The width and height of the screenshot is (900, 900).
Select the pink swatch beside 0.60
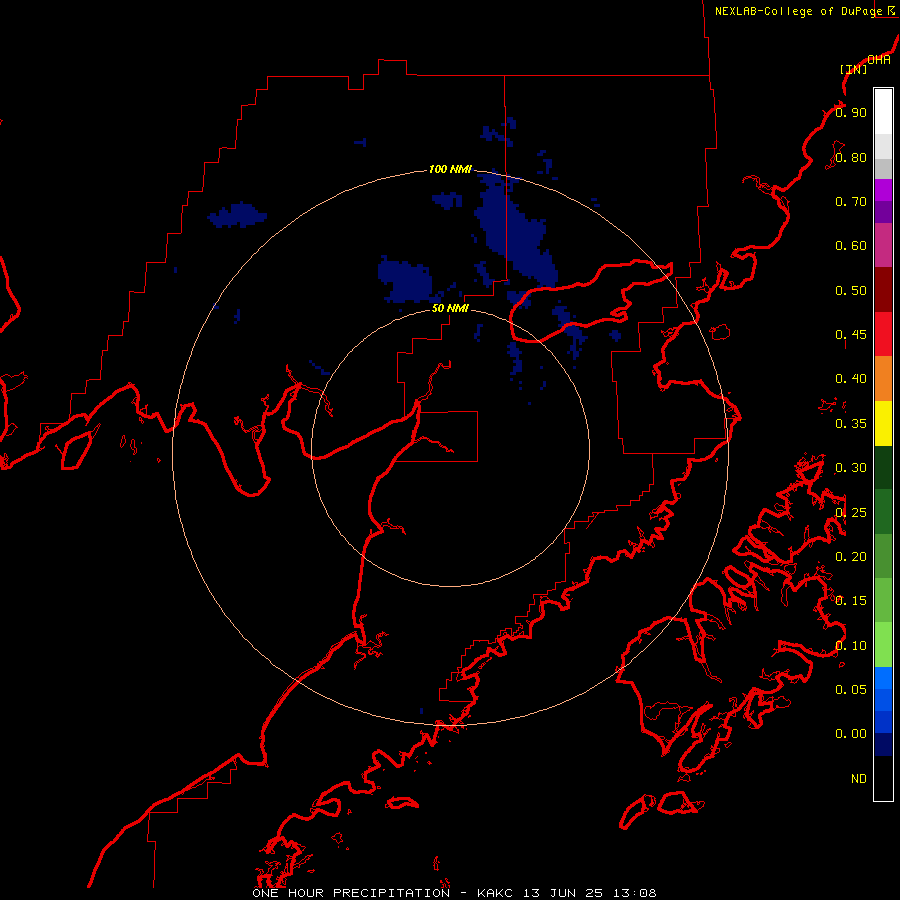(x=883, y=245)
